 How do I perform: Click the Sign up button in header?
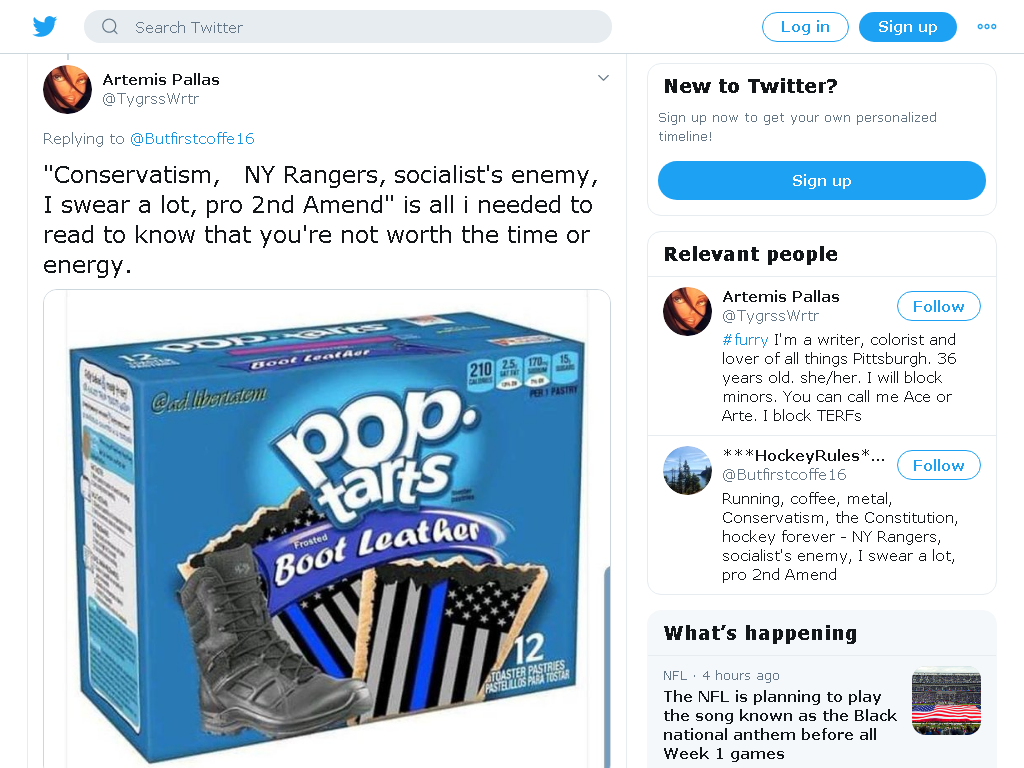(907, 27)
